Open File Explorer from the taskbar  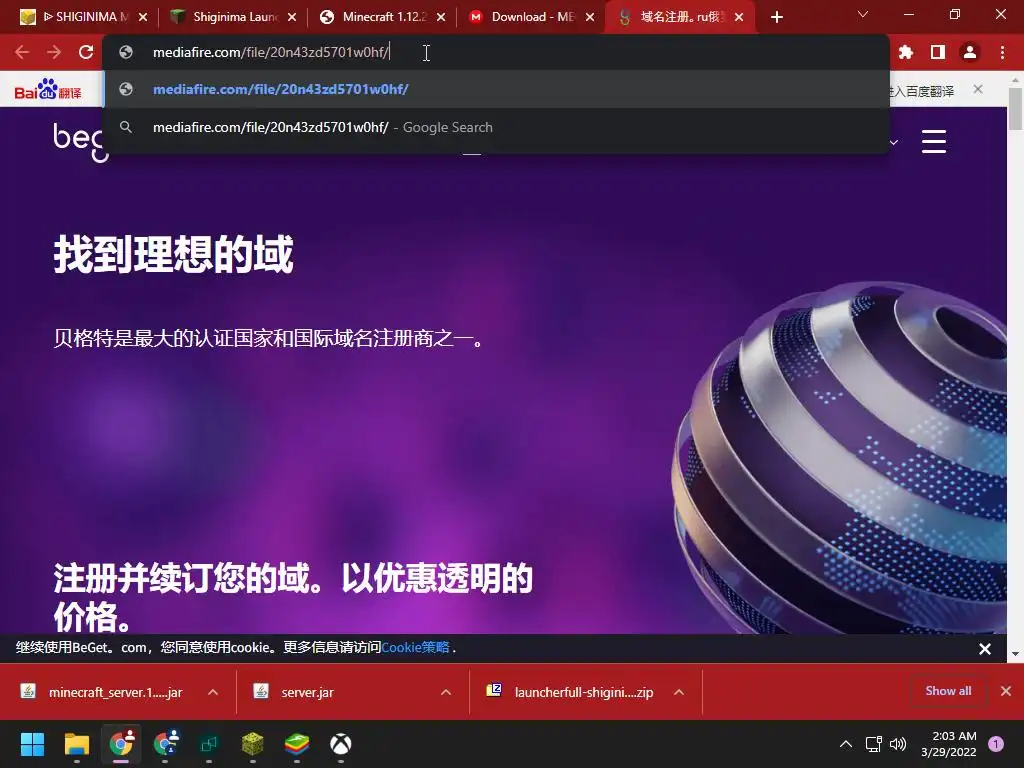click(76, 744)
